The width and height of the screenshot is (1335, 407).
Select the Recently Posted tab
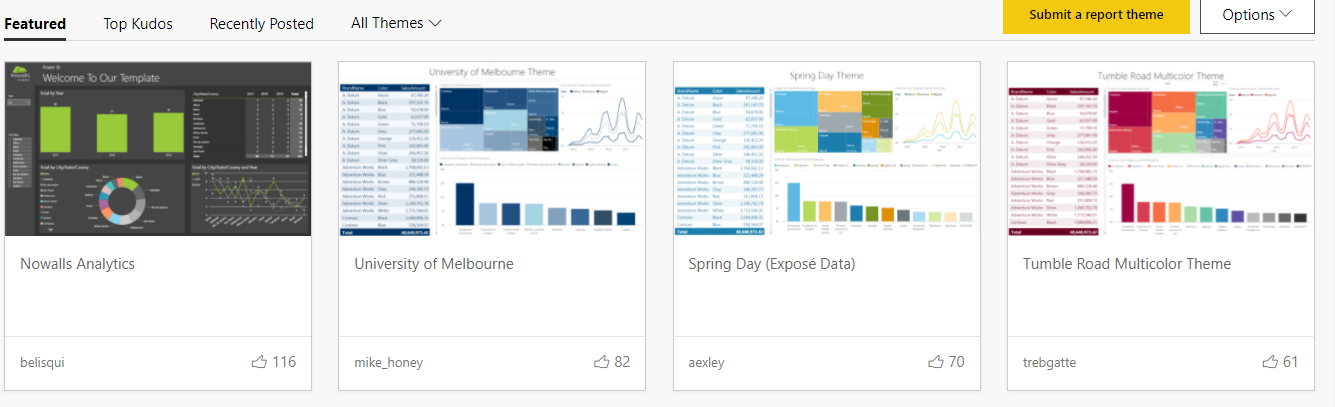[261, 23]
